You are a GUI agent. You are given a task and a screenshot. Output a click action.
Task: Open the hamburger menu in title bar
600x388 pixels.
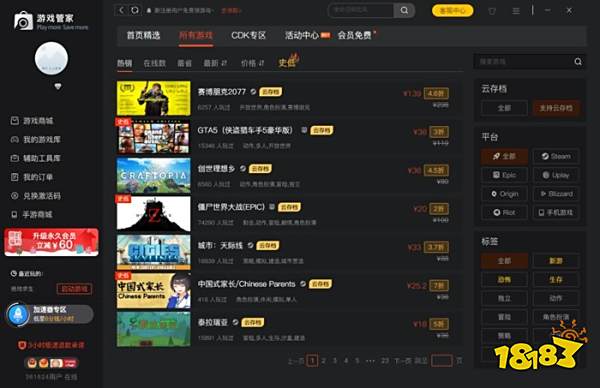516,11
